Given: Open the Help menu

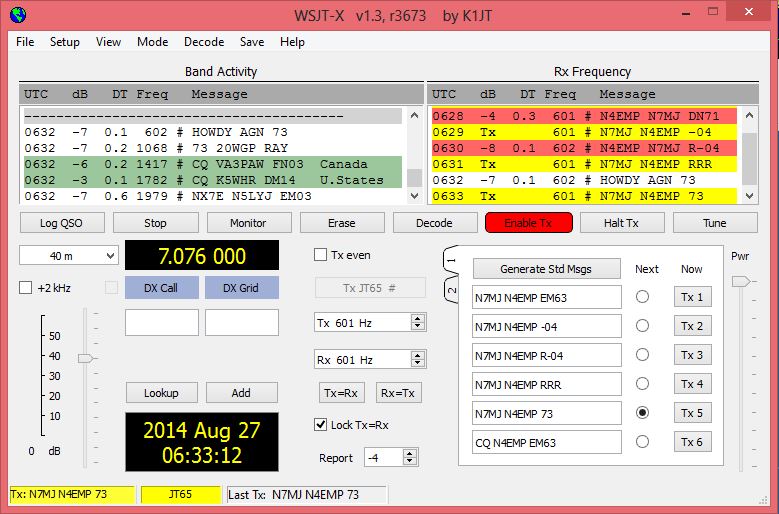Looking at the screenshot, I should (x=292, y=42).
